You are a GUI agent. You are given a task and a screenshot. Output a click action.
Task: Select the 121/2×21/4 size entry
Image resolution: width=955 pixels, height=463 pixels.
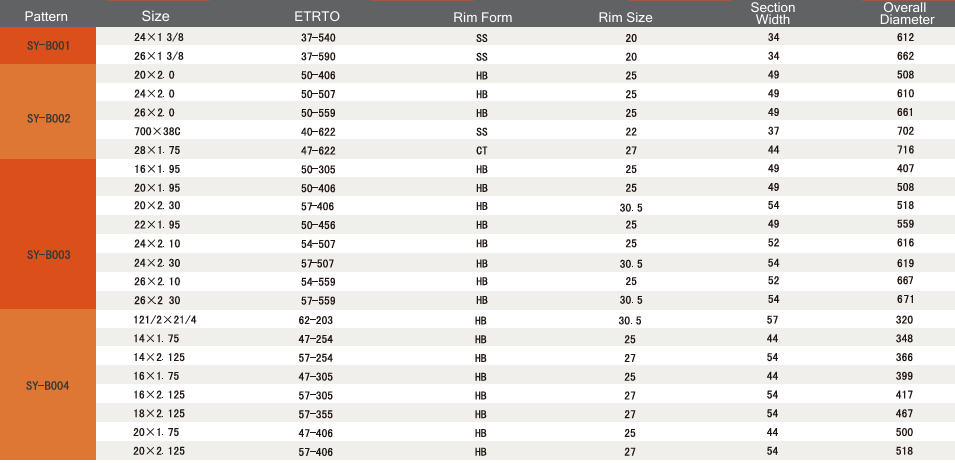coord(164,320)
